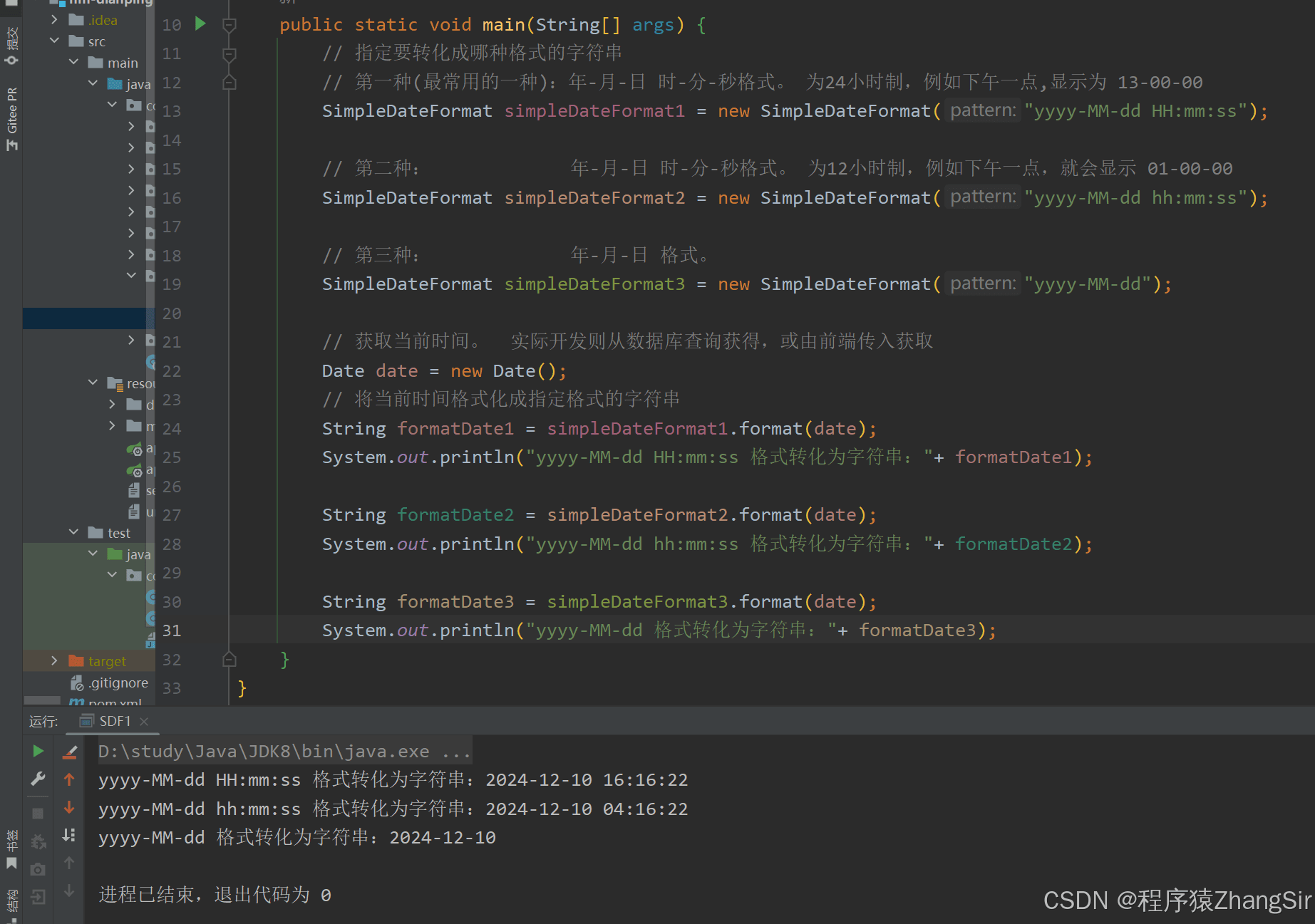Open run configuration via the wrench icon
The width and height of the screenshot is (1315, 924).
pos(38,779)
